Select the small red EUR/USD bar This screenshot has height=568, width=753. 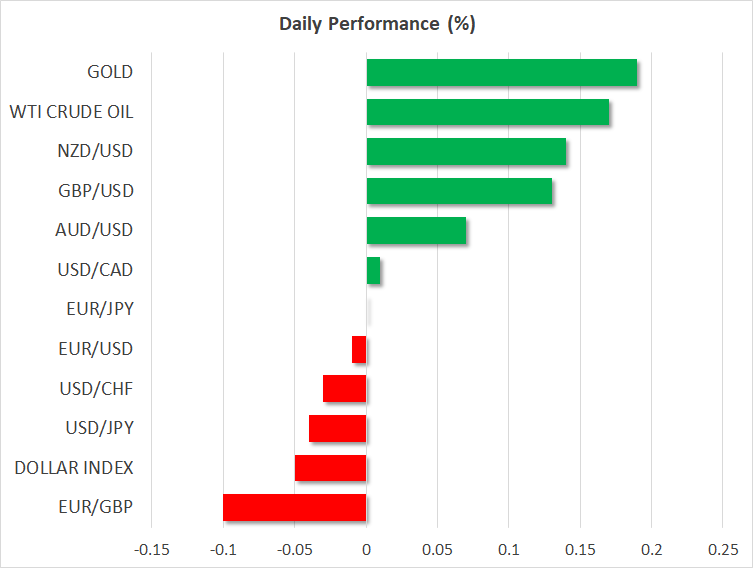(x=360, y=349)
